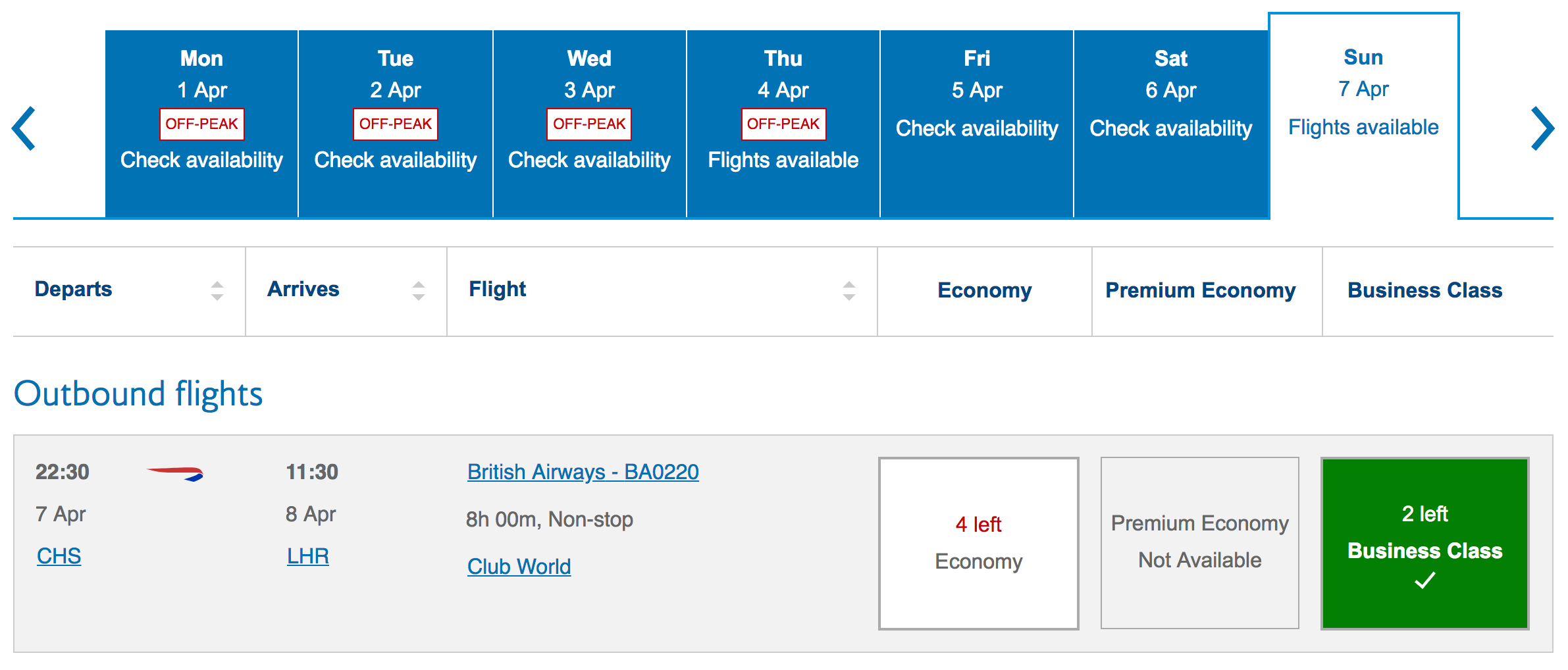Sort by Flight column arrows
This screenshot has height=670, width=1568.
849,290
